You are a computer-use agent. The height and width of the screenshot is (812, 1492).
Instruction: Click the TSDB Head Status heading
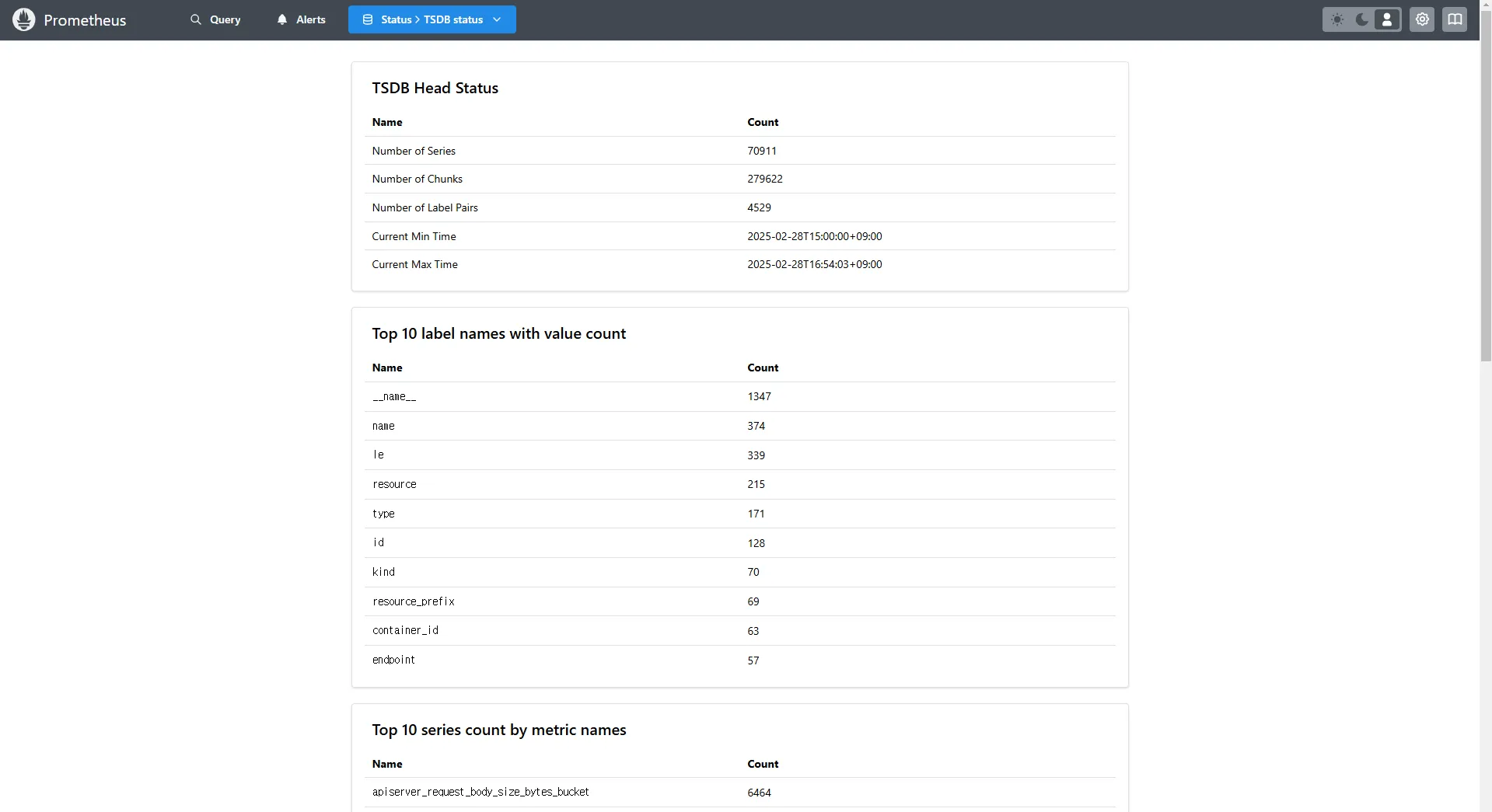click(435, 88)
